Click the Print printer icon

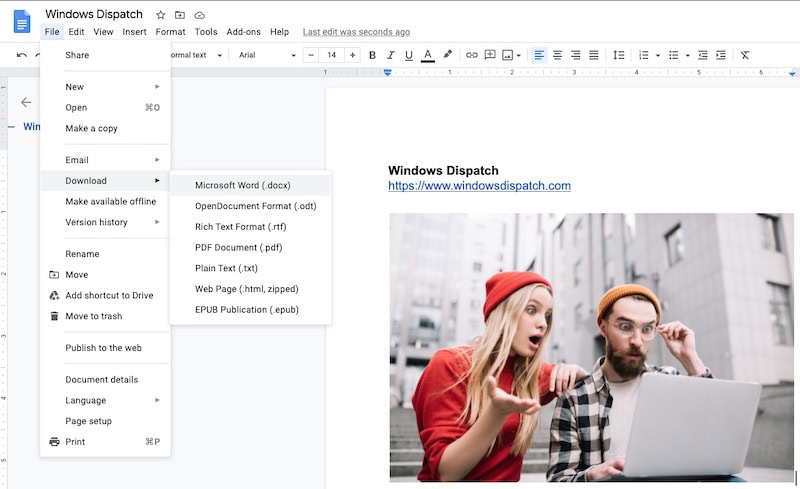click(54, 442)
